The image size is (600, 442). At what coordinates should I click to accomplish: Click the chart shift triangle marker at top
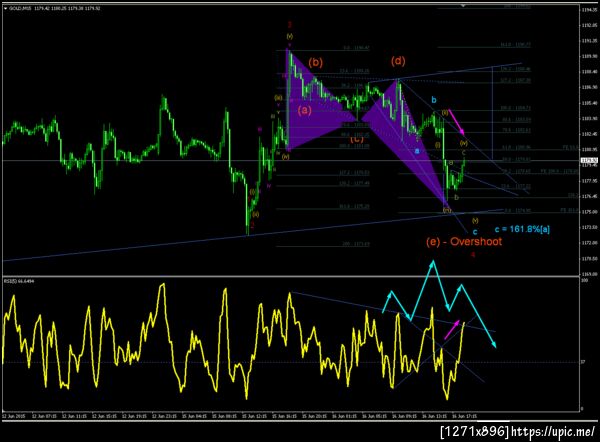click(x=463, y=6)
